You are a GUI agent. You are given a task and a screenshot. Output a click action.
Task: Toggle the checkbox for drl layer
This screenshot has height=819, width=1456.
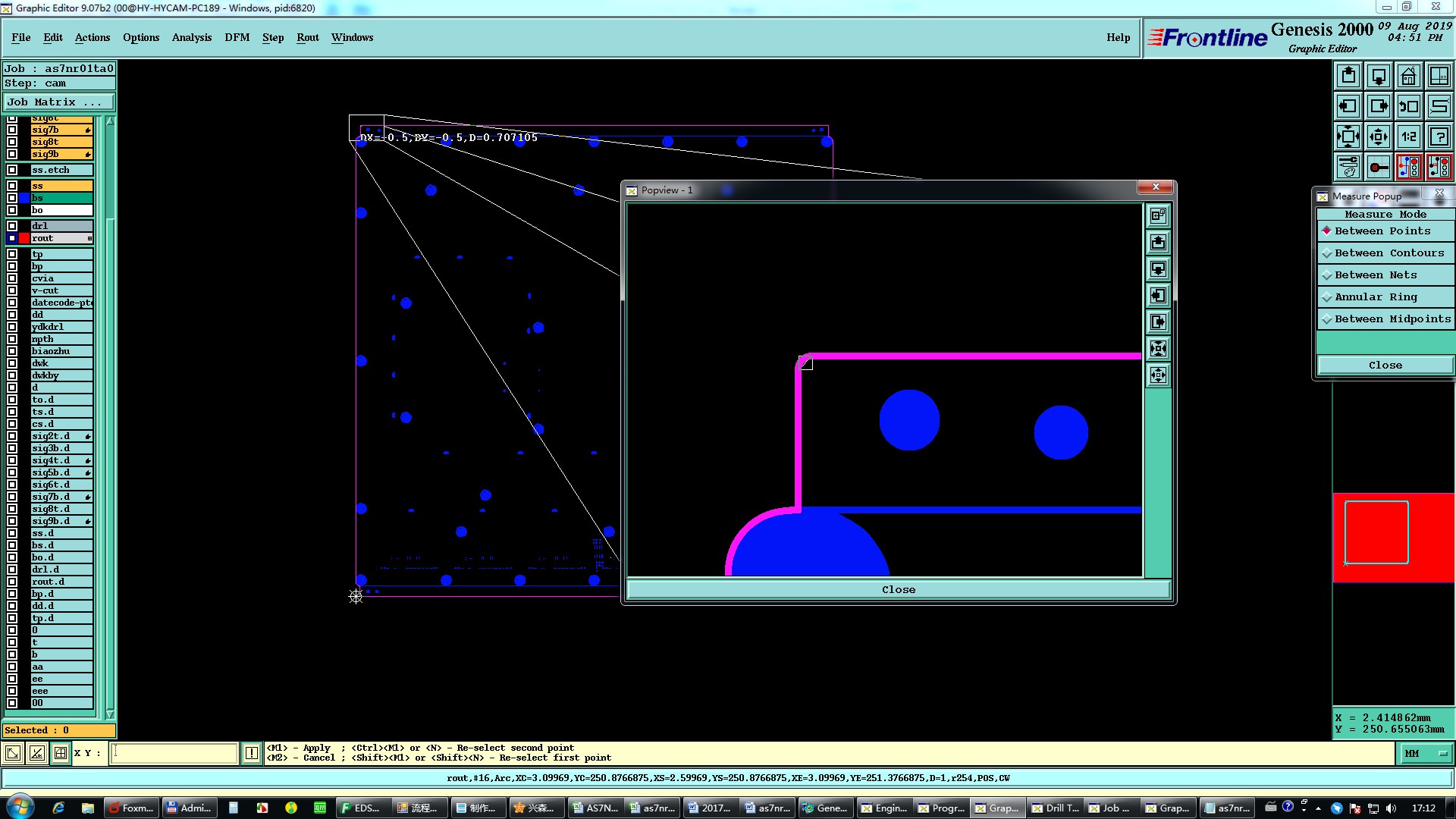click(x=12, y=226)
